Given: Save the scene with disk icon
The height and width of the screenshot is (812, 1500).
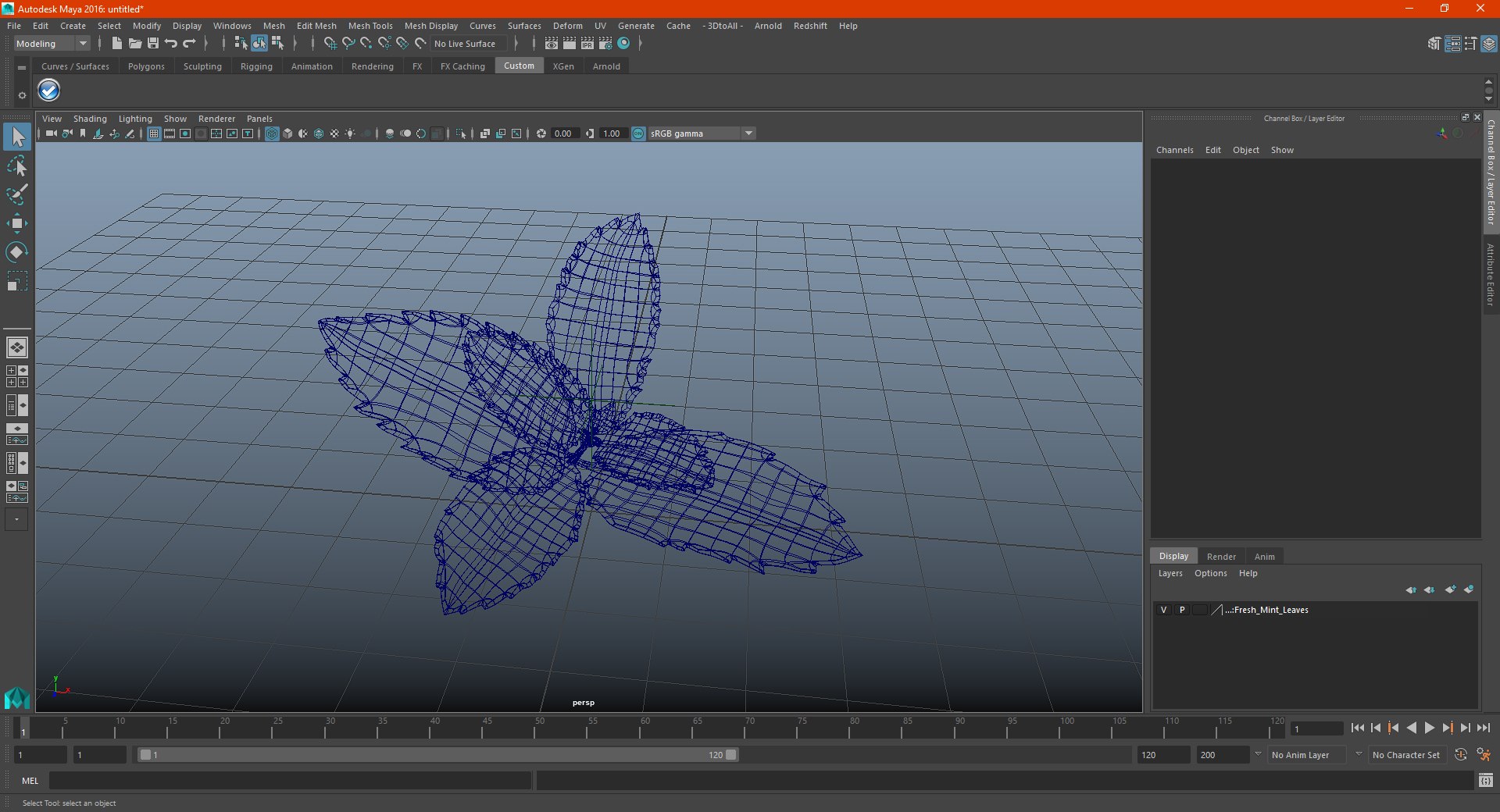Looking at the screenshot, I should [x=152, y=44].
